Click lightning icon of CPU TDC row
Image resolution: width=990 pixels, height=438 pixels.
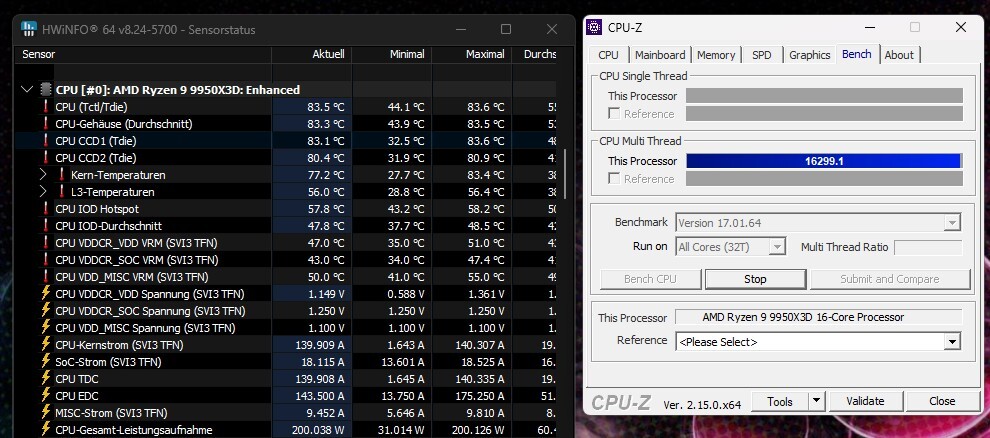tap(45, 378)
